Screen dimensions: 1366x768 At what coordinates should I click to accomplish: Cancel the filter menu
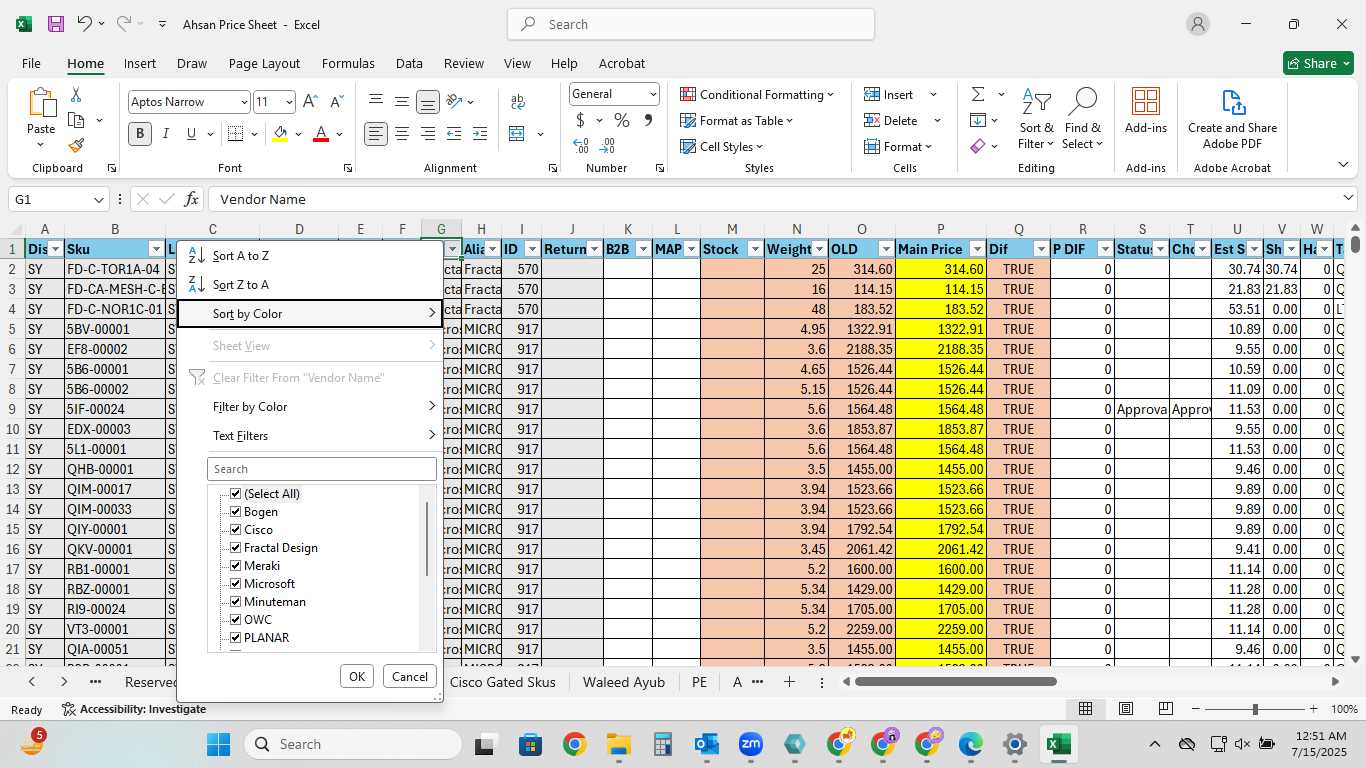point(410,677)
